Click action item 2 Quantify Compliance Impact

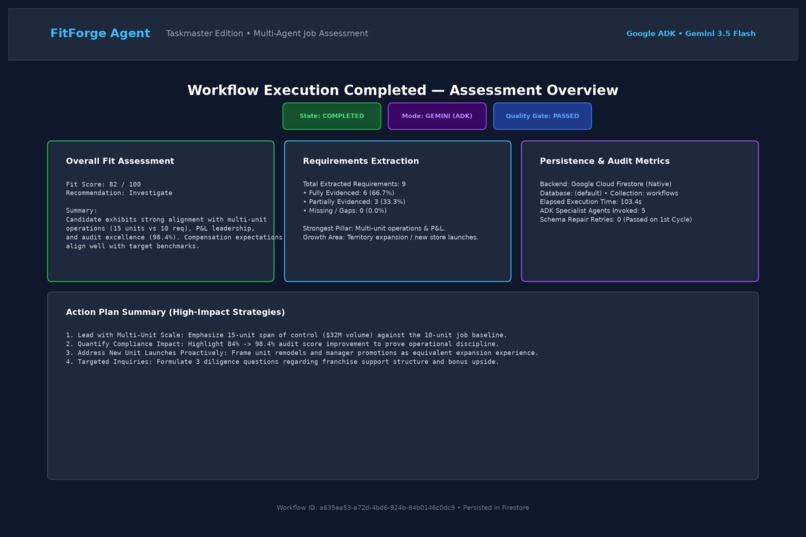pyautogui.click(x=282, y=344)
